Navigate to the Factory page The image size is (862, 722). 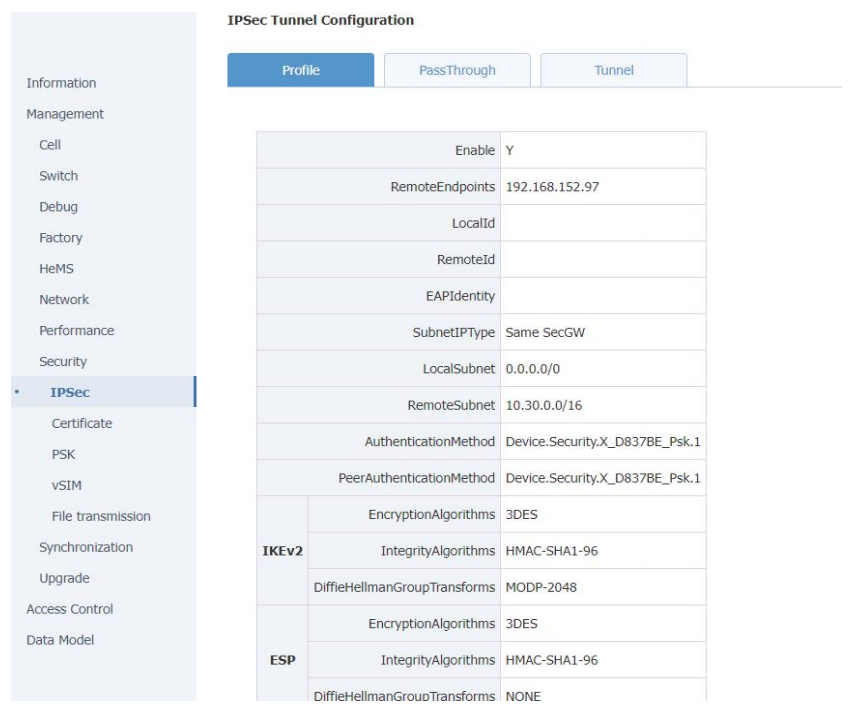click(x=61, y=238)
